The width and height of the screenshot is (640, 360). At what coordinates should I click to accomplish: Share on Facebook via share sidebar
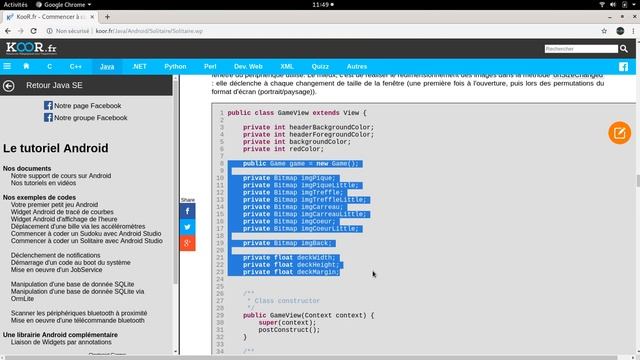[187, 211]
